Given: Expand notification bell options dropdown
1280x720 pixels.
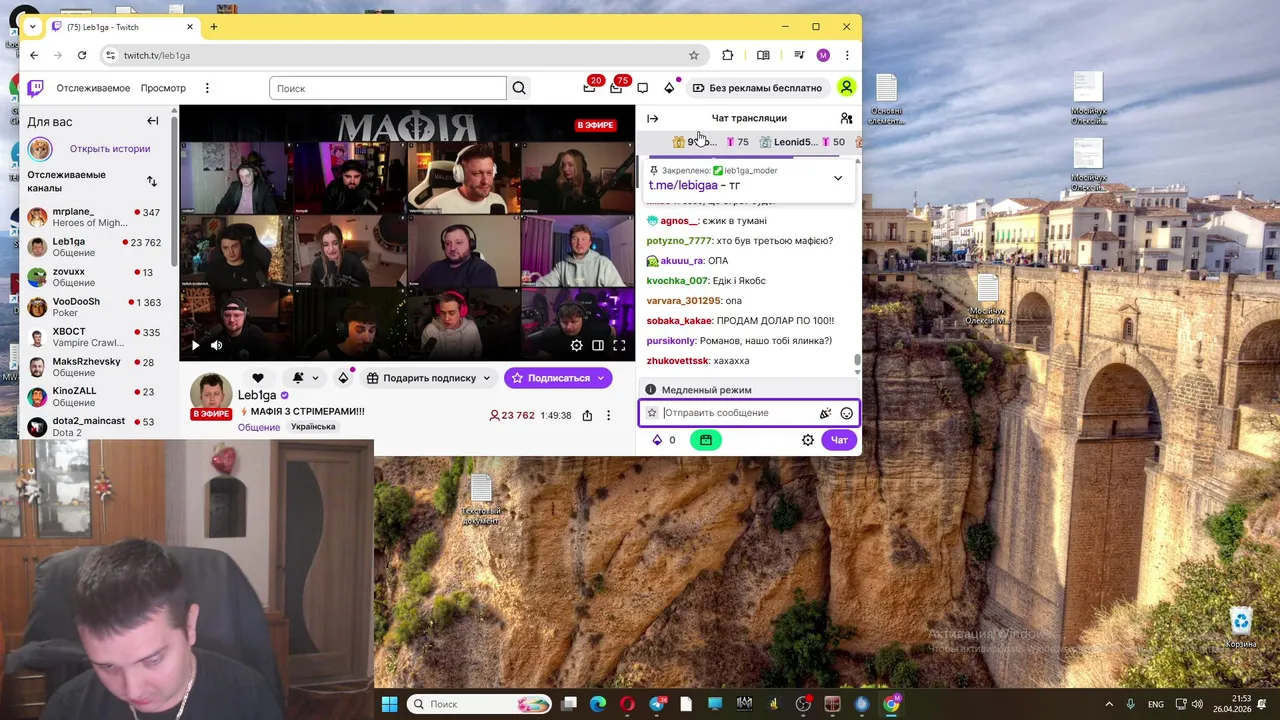Looking at the screenshot, I should pos(315,378).
